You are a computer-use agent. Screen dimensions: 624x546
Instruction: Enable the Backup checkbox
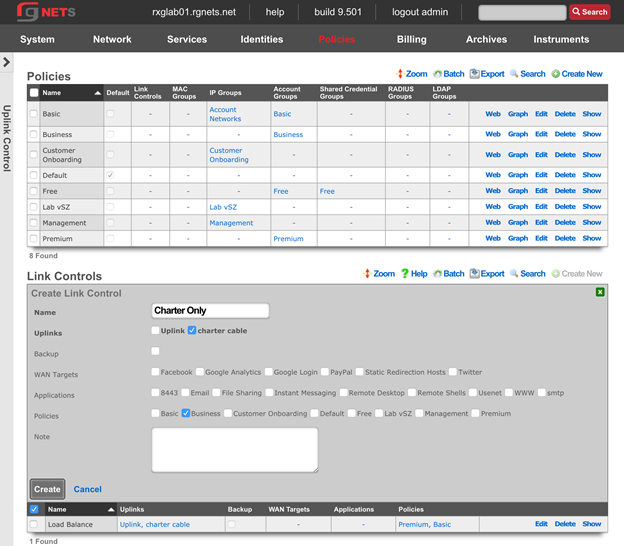coord(155,351)
